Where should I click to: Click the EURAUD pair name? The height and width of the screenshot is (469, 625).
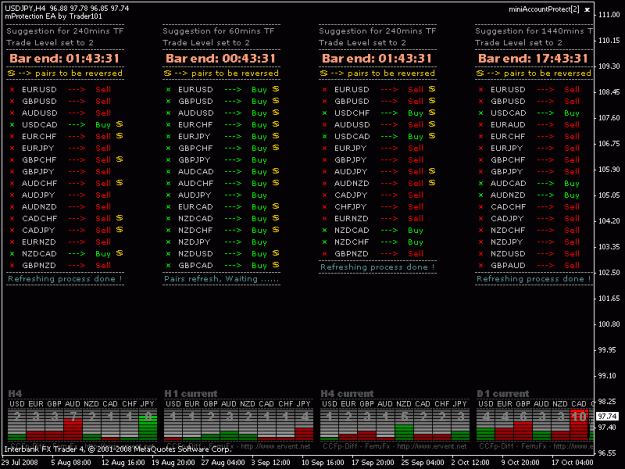point(508,125)
